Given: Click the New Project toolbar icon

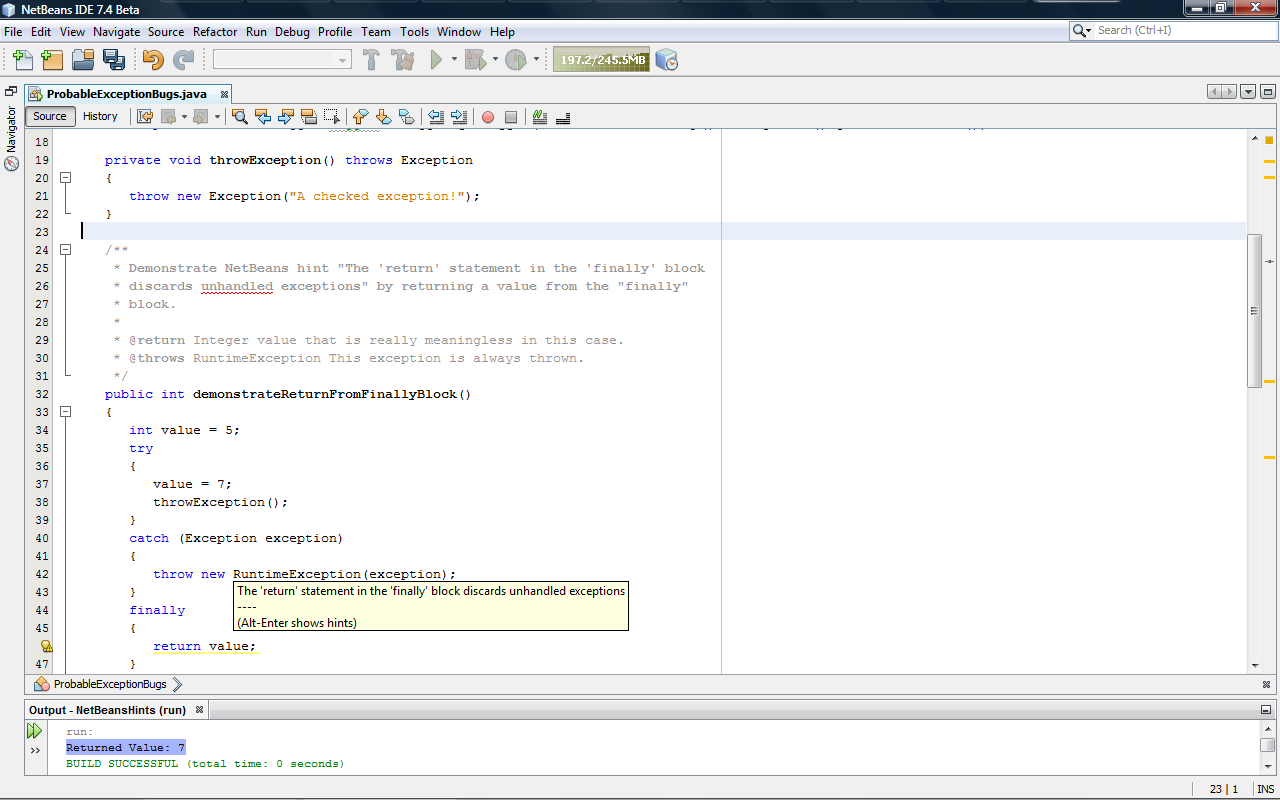Looking at the screenshot, I should (x=52, y=60).
